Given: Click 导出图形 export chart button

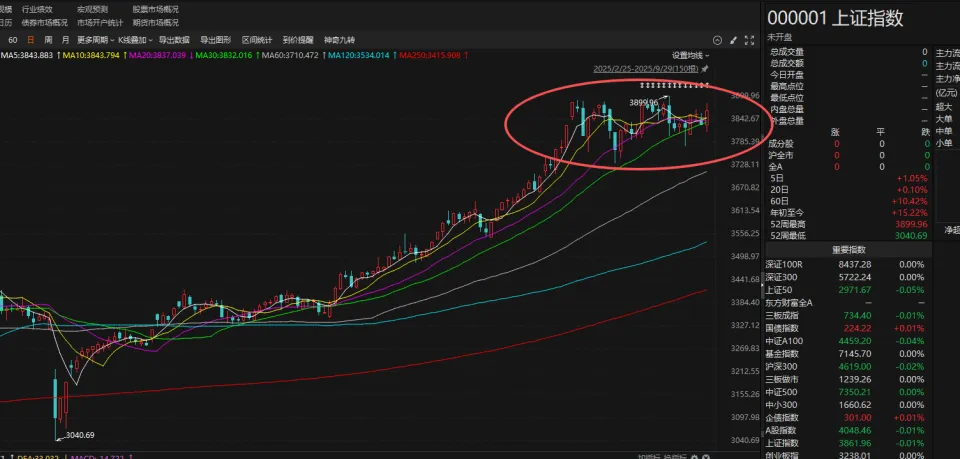Looking at the screenshot, I should [215, 39].
